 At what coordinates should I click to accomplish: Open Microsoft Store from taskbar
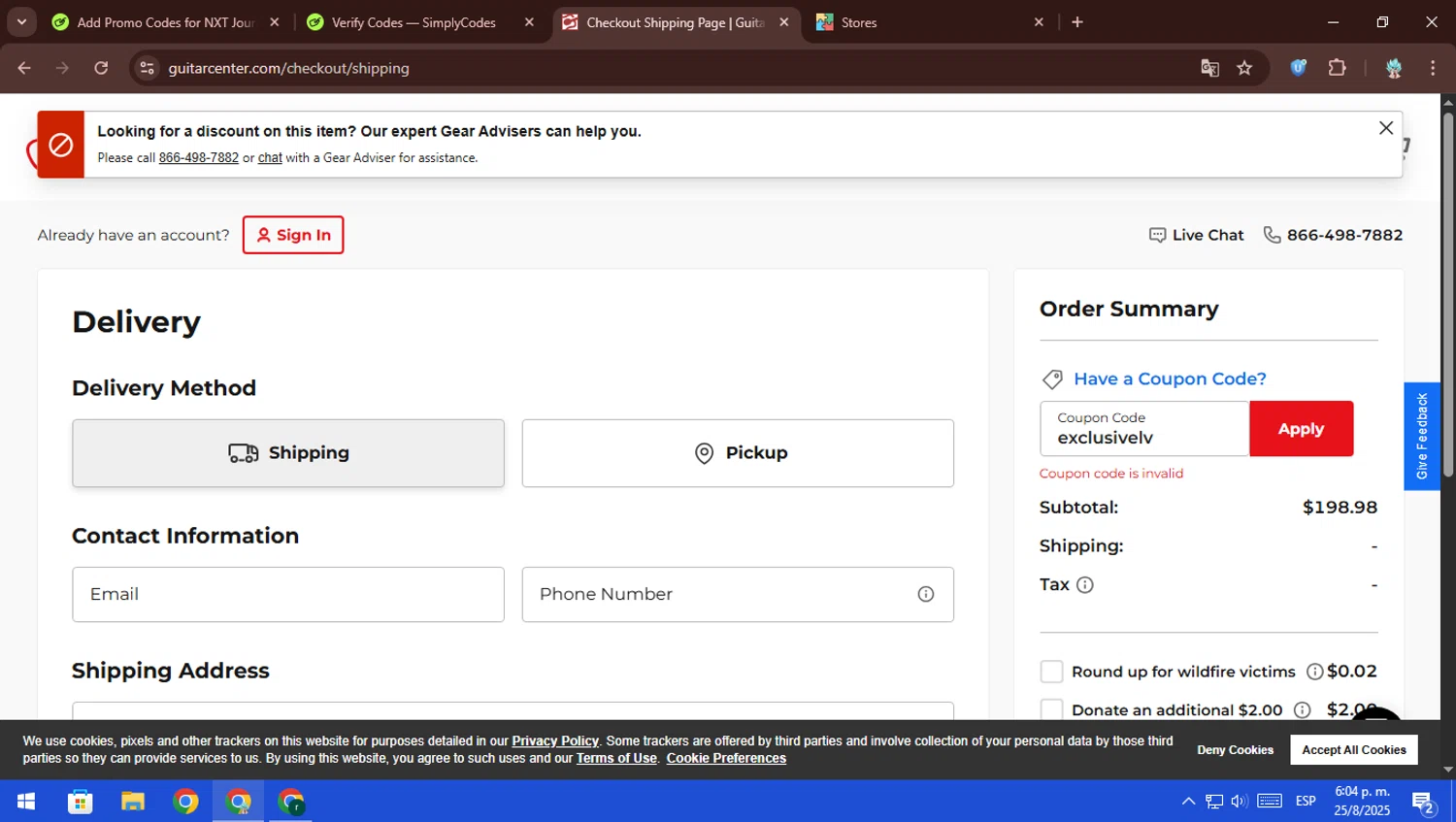81,802
